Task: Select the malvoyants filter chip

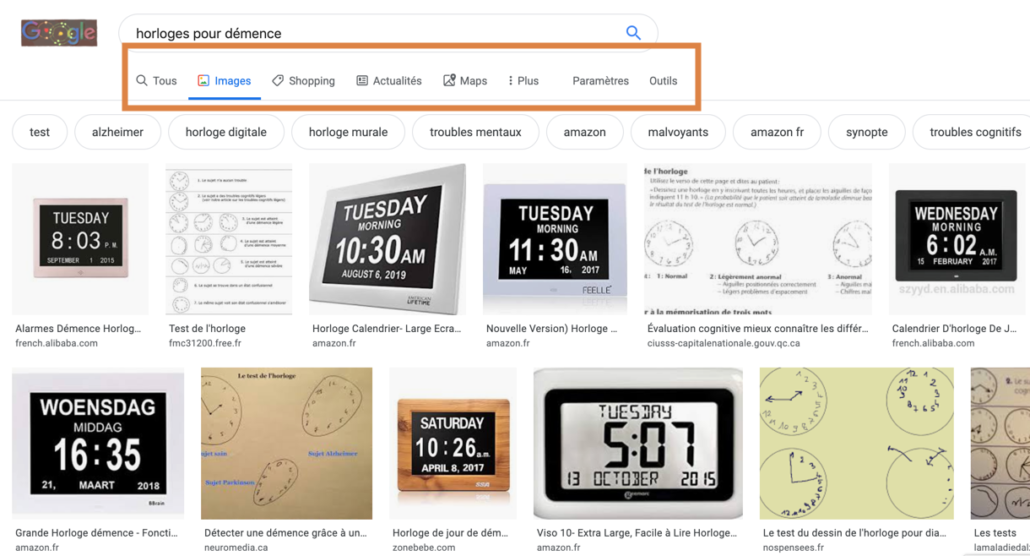Action: 678,132
